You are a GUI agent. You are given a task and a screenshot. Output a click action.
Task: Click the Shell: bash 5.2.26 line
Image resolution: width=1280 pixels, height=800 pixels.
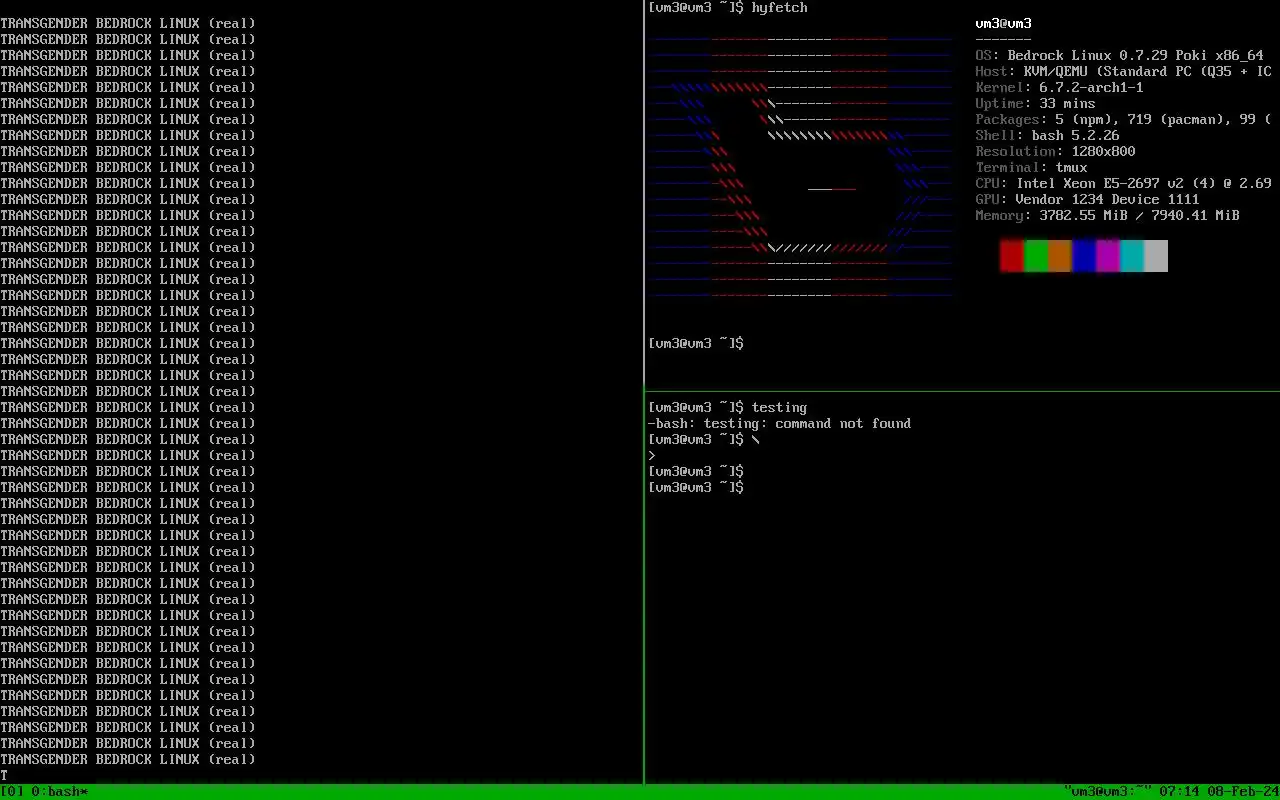(1048, 136)
